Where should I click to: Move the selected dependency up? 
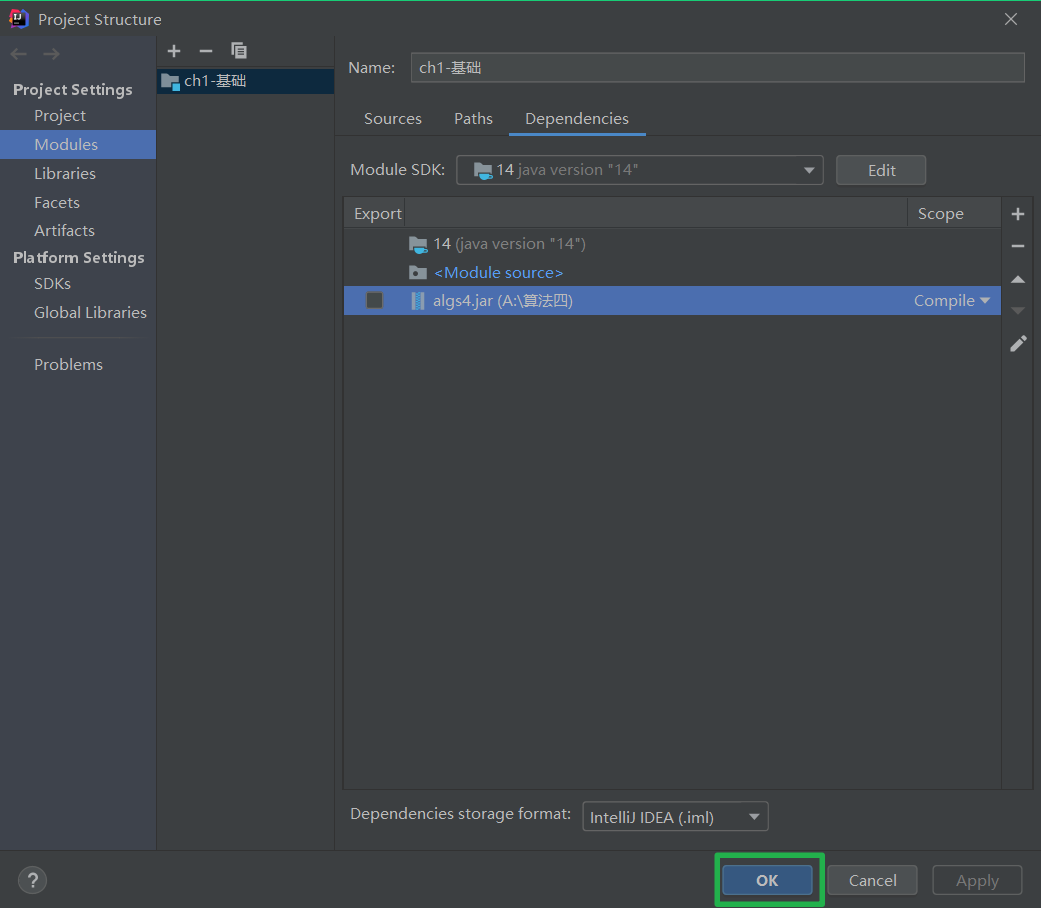[1017, 279]
